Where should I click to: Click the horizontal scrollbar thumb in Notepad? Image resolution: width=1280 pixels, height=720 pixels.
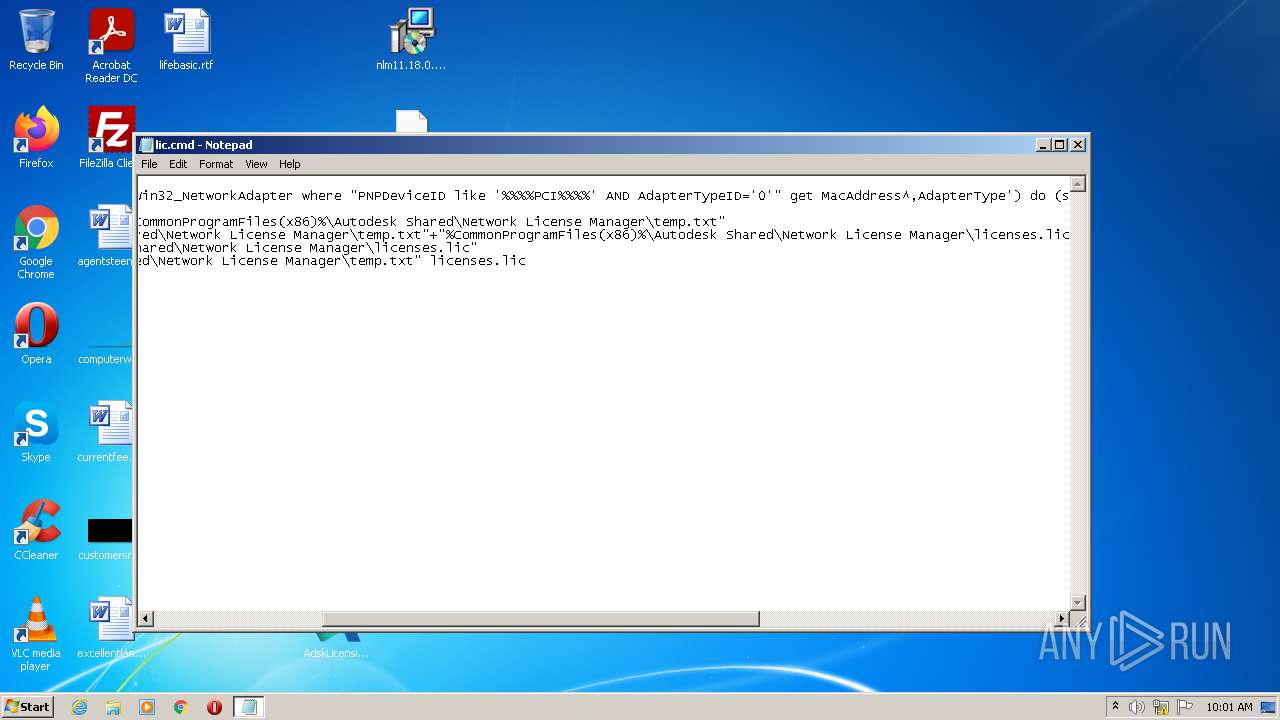click(541, 619)
